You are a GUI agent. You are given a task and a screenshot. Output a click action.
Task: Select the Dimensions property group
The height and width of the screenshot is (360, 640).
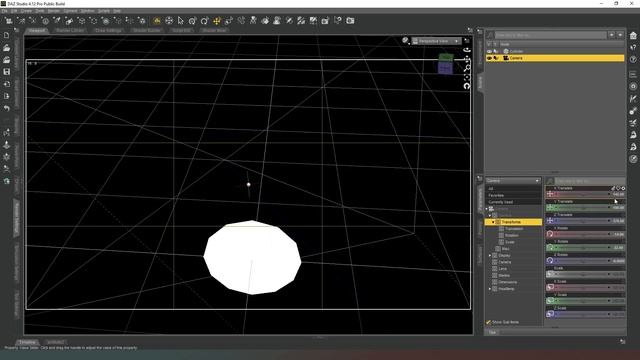pyautogui.click(x=508, y=282)
